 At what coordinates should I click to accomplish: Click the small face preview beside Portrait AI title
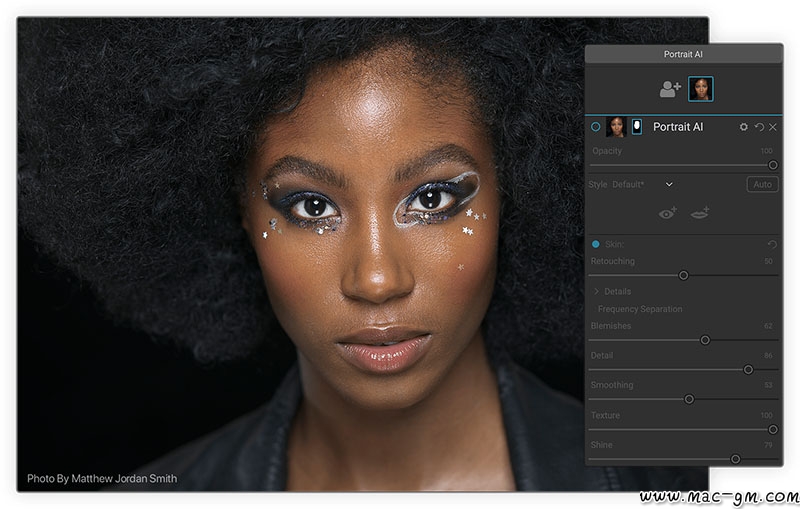click(616, 126)
